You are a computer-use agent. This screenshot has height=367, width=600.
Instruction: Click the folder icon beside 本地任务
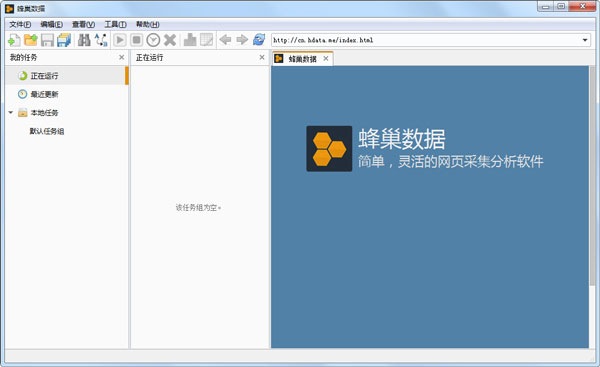pos(23,113)
